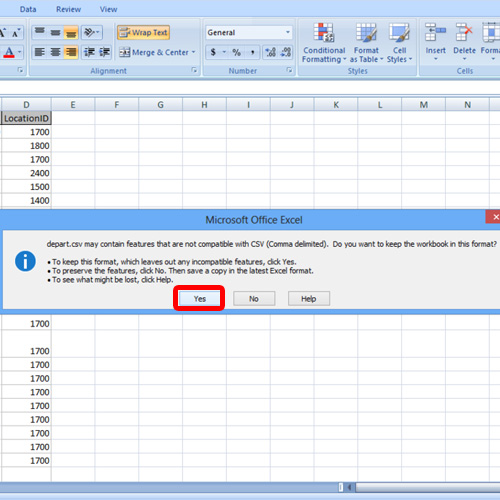
Task: Select column G header
Action: coord(160,105)
